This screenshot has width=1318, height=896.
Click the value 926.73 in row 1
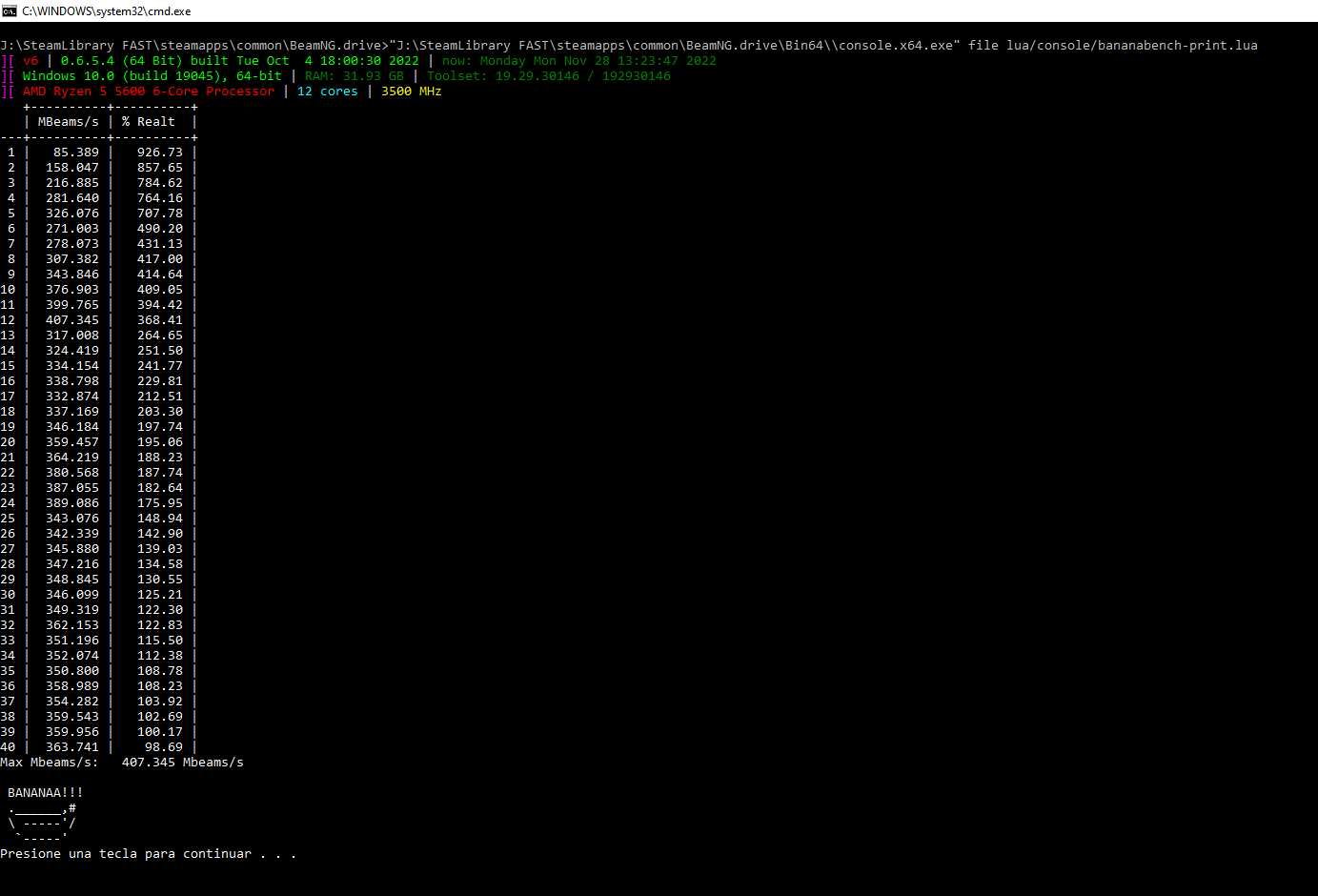pos(160,153)
